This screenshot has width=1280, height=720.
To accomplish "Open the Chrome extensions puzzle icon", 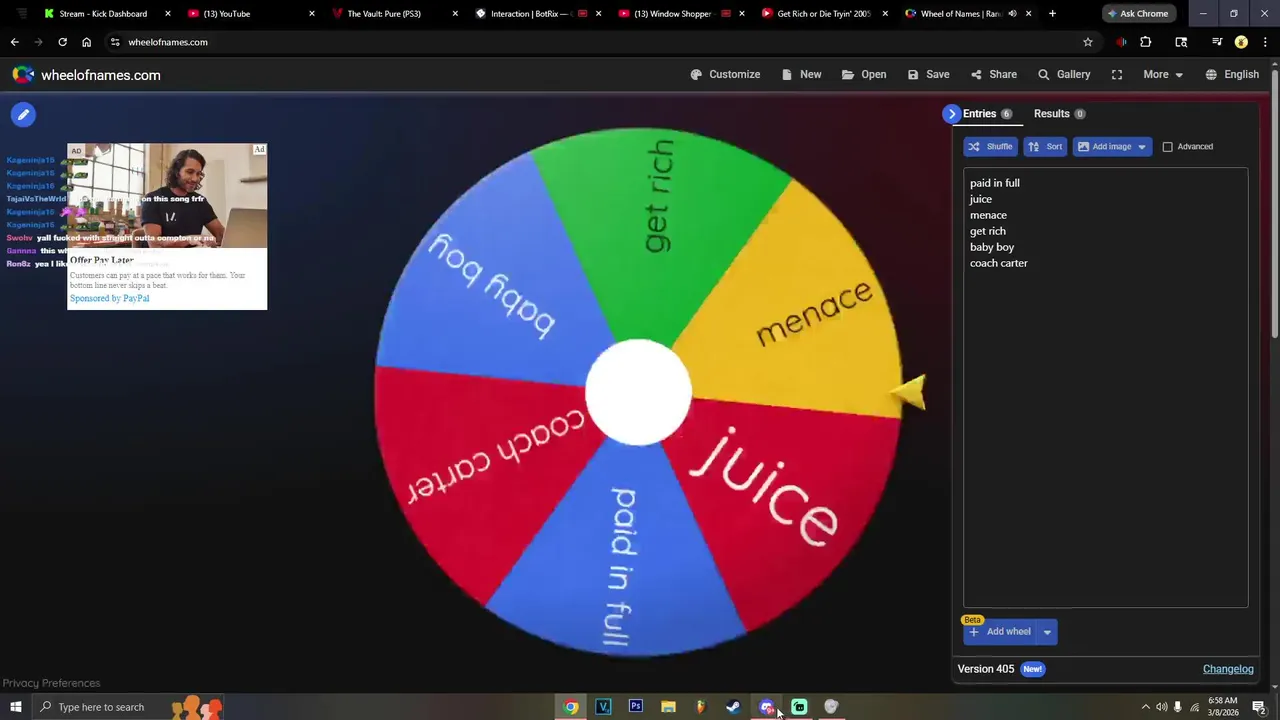I will tap(1146, 42).
